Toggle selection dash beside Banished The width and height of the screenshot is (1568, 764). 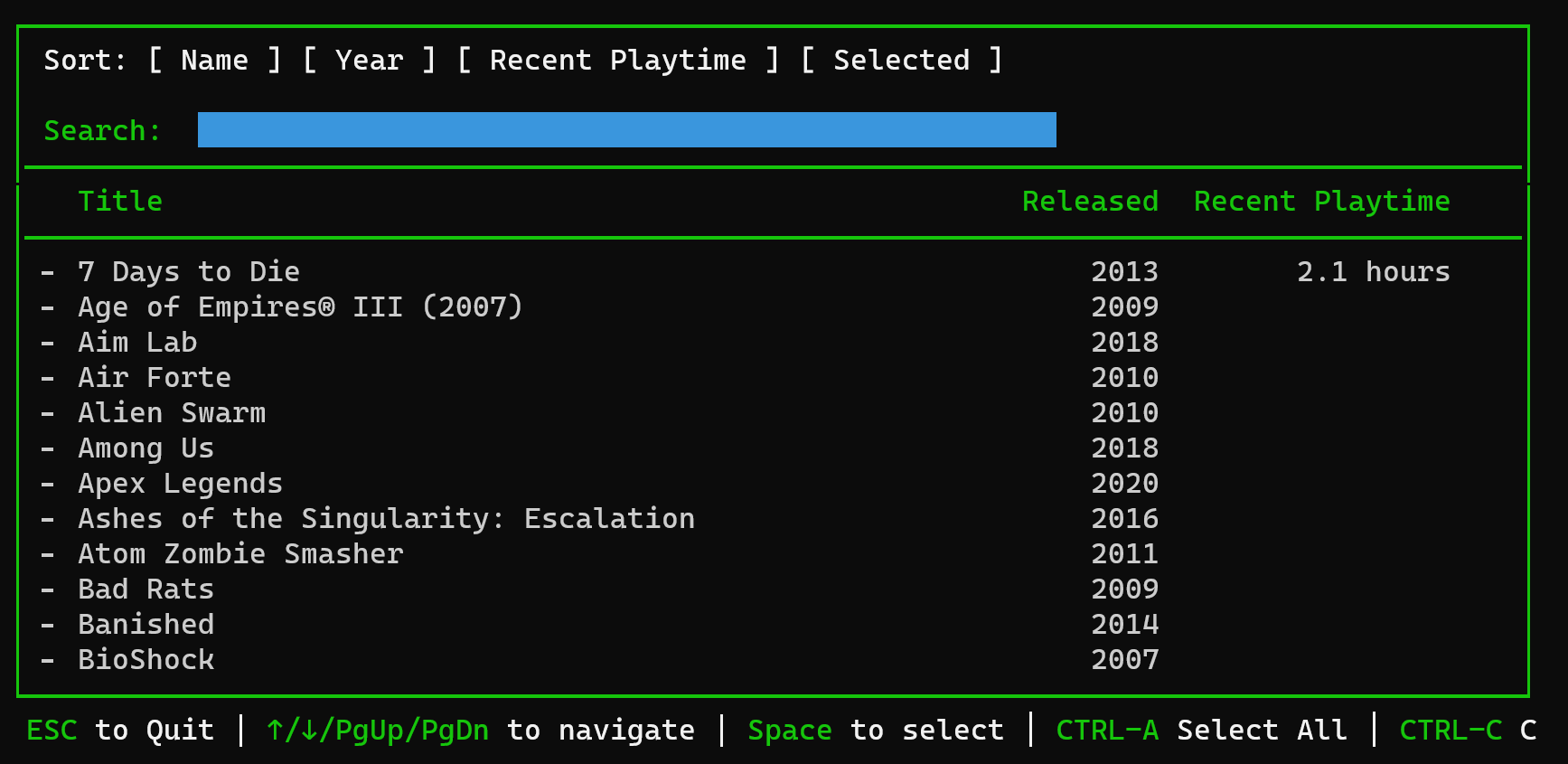pos(48,625)
